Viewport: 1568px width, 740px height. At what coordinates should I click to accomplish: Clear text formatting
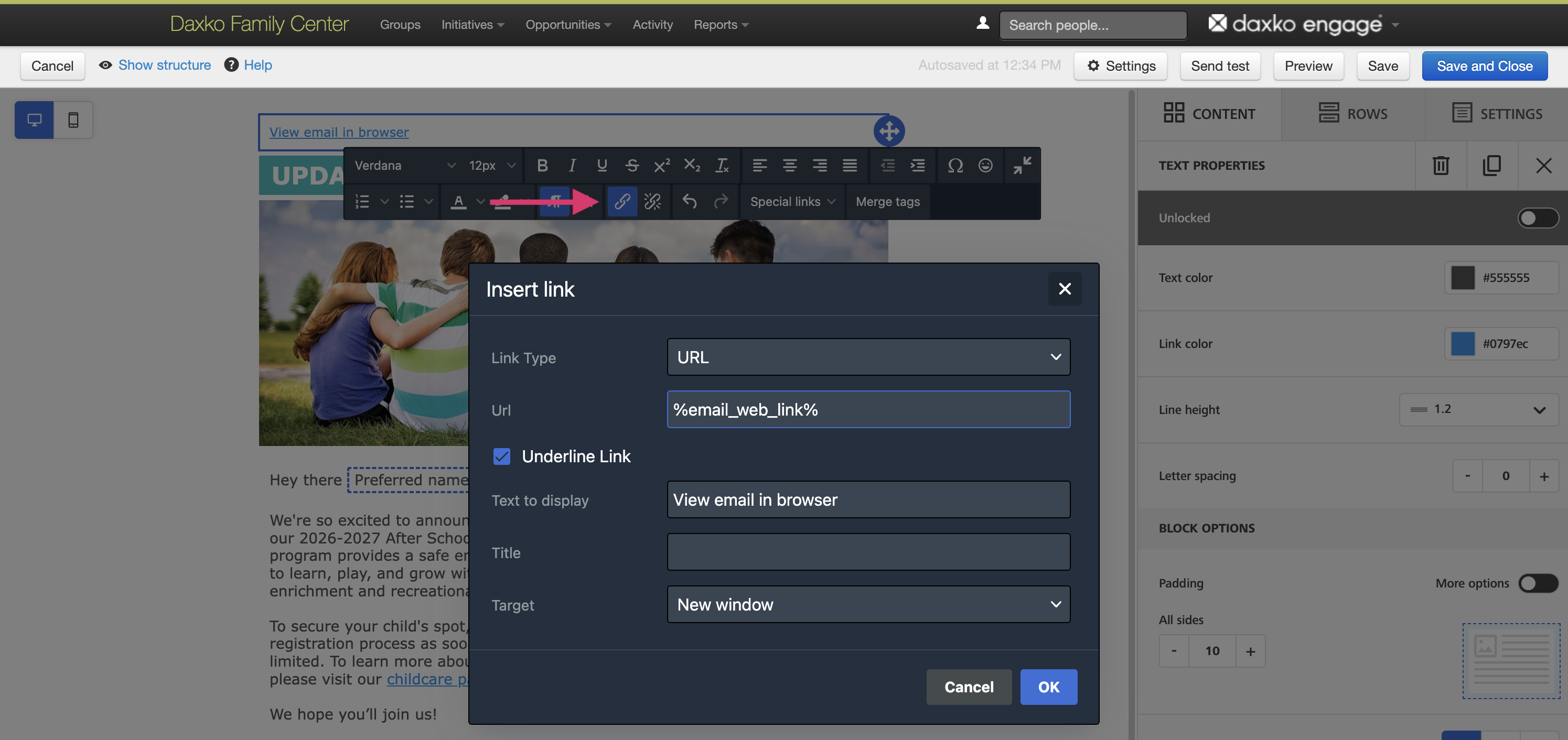click(722, 166)
